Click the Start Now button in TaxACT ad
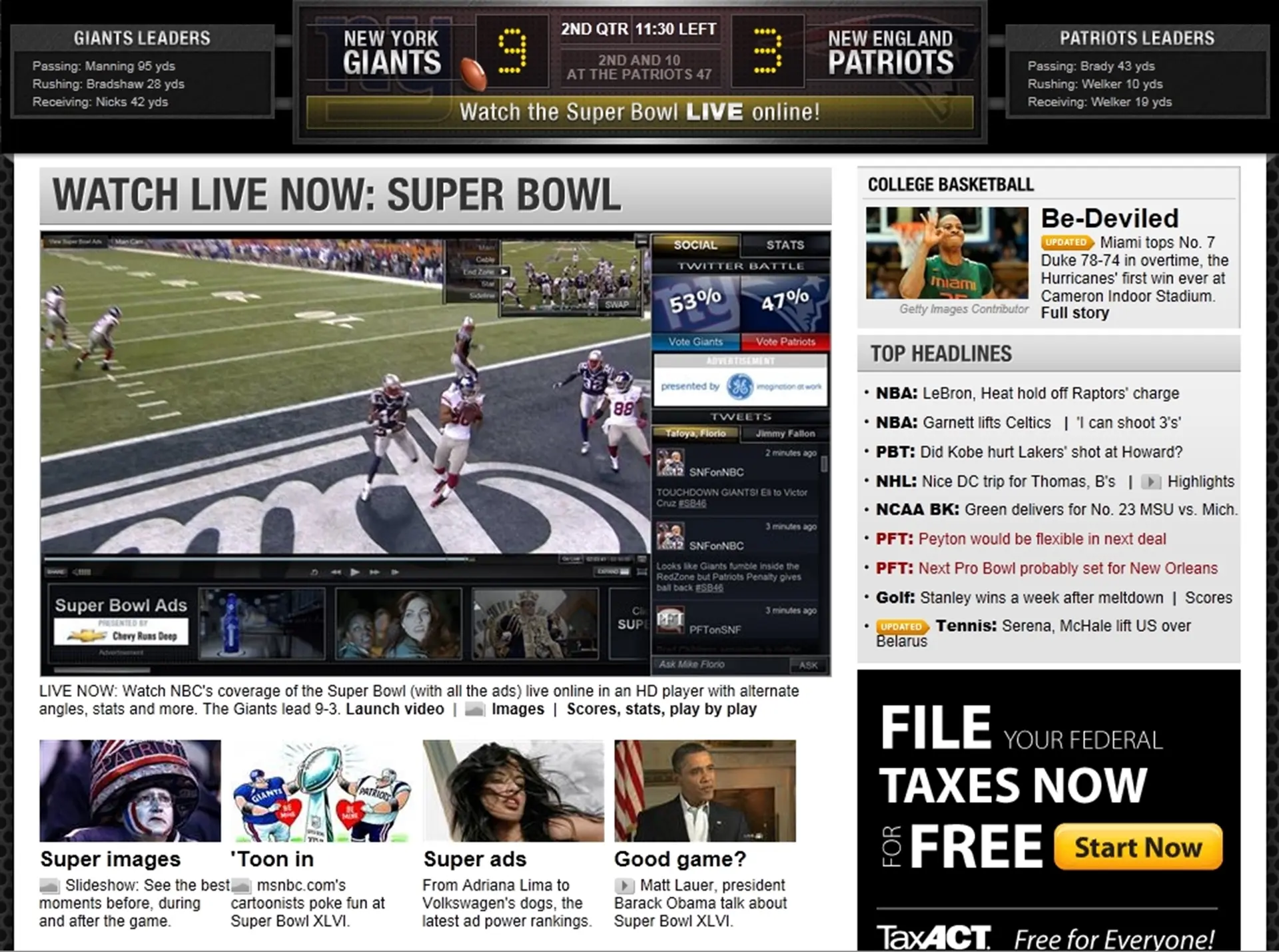 1138,847
